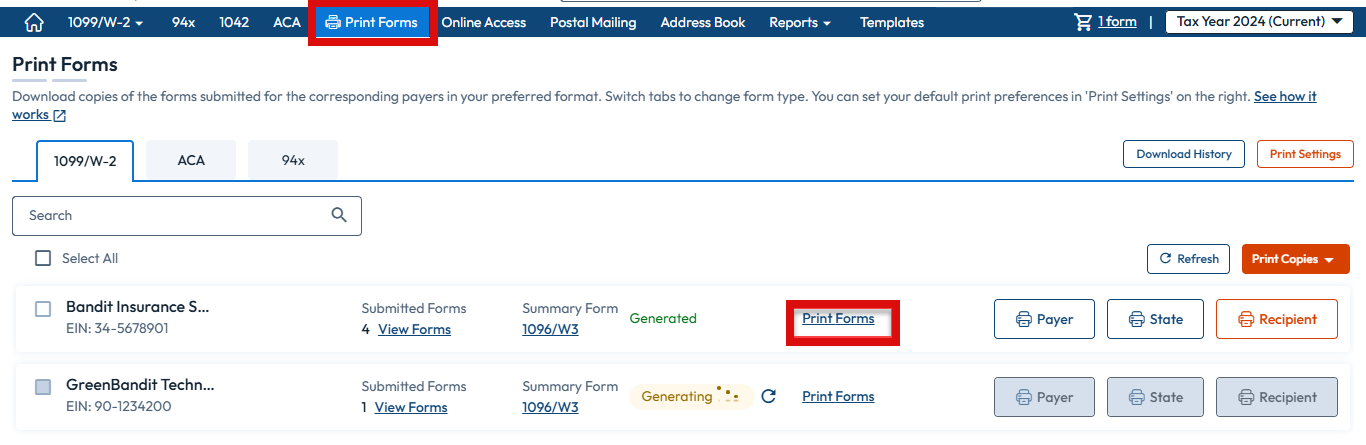Expand the 1099/W-2 navigation dropdown

click(x=105, y=22)
